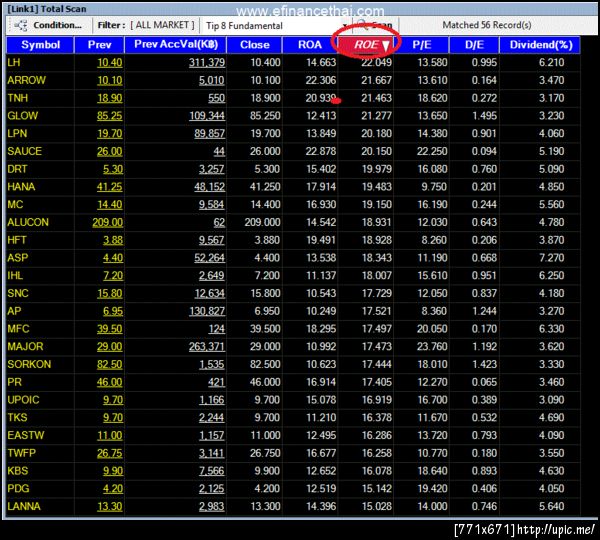The image size is (600, 540).
Task: Select the GLOW symbol
Action: [x=23, y=116]
